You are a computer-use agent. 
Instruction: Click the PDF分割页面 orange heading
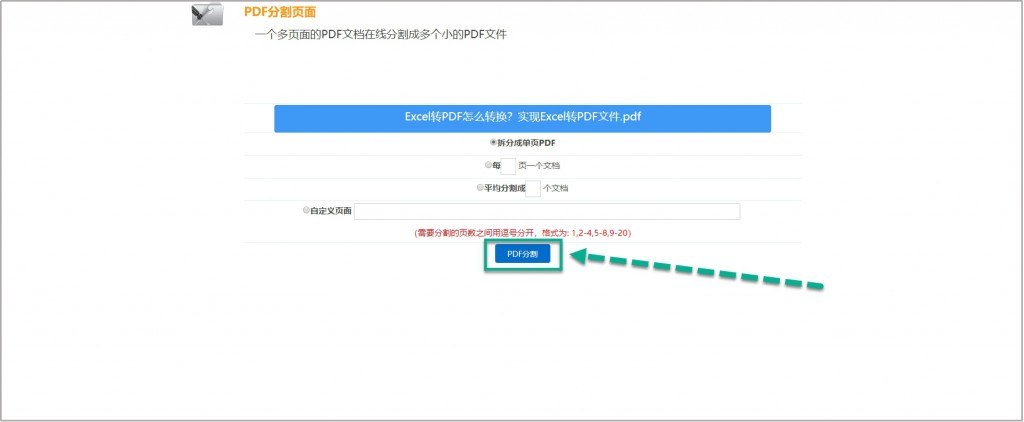click(280, 12)
